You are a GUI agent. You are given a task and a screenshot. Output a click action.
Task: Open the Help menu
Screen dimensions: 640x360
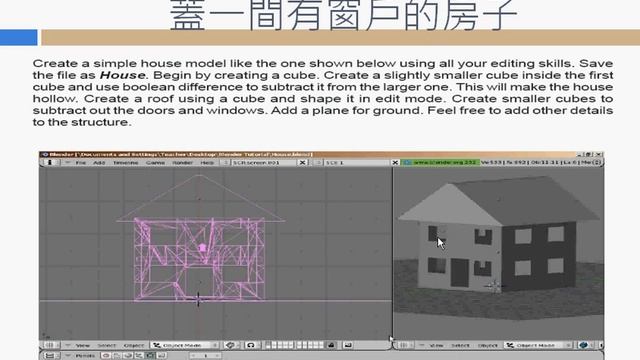207,162
